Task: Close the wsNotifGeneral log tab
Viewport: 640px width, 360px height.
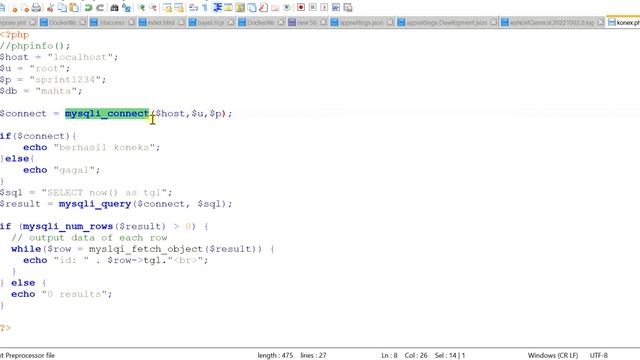Action: tap(601, 22)
